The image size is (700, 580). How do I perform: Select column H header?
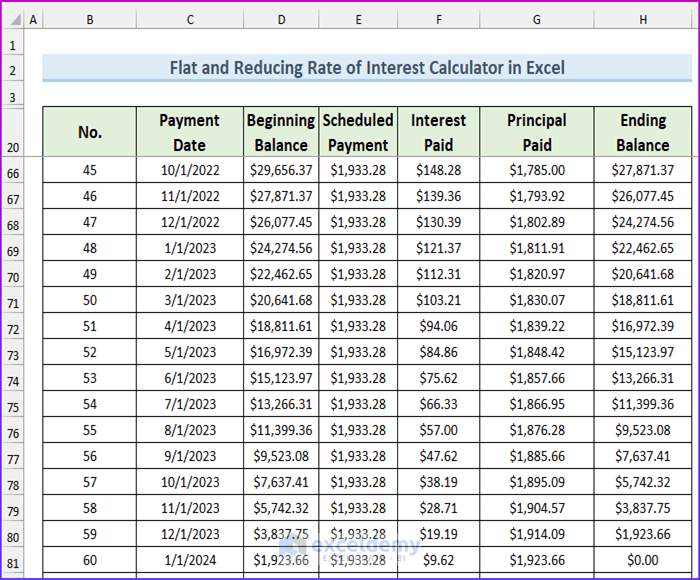[x=643, y=20]
